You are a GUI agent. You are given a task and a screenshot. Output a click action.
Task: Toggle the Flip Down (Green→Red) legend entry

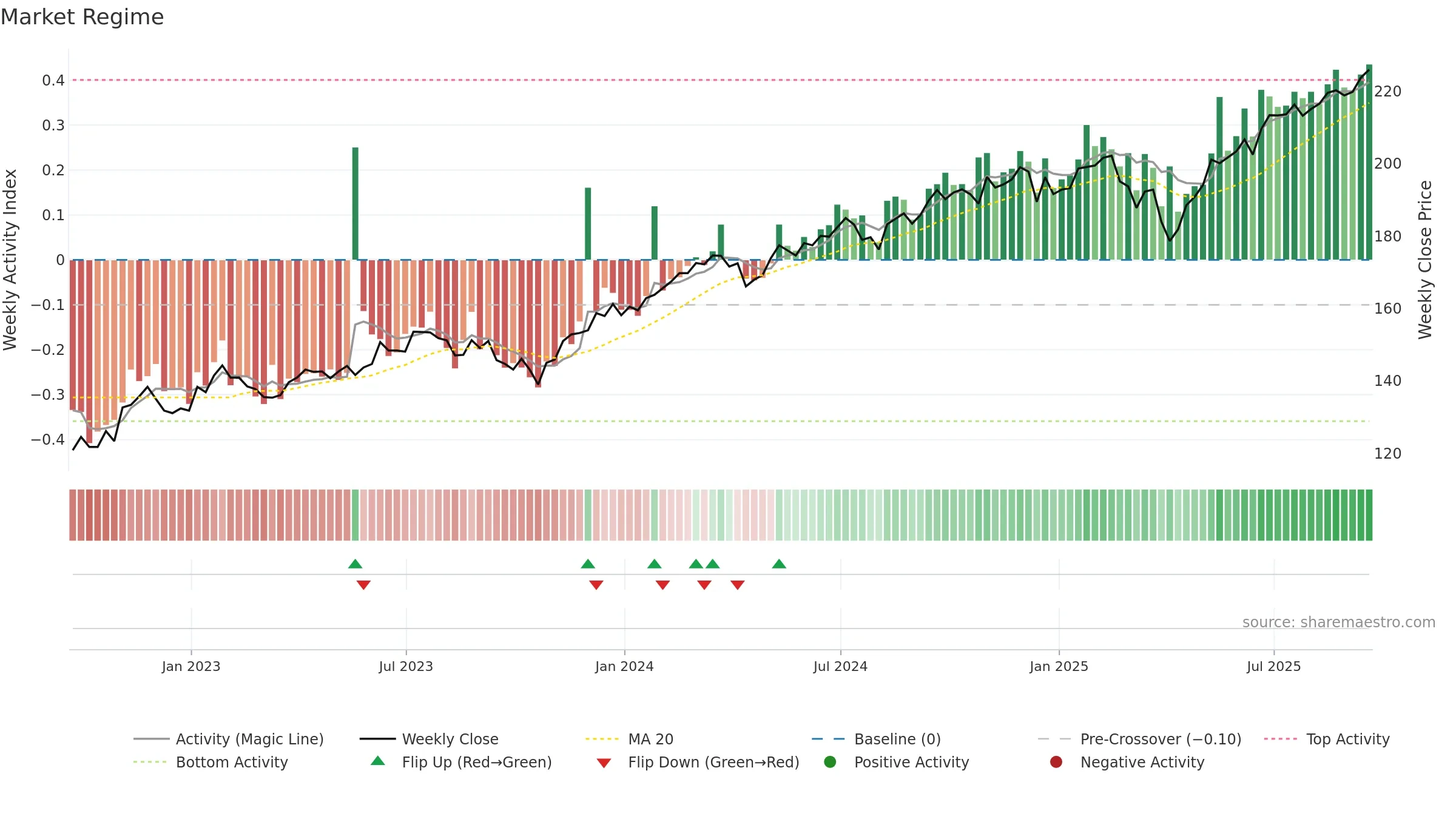698,762
